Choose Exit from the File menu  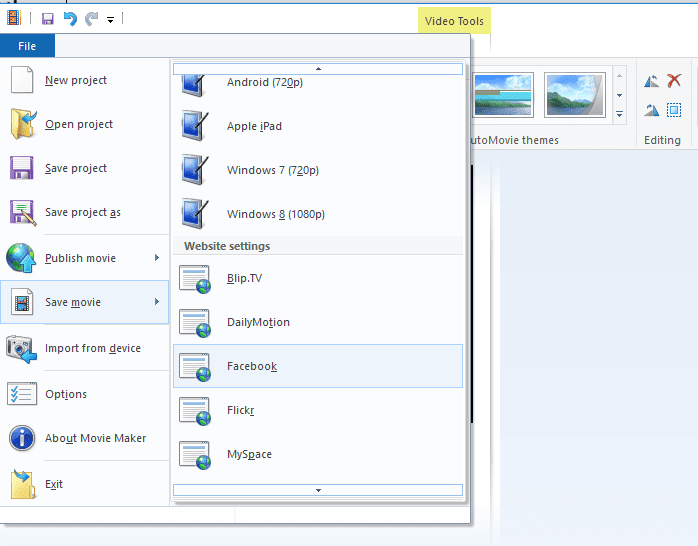pyautogui.click(x=85, y=484)
